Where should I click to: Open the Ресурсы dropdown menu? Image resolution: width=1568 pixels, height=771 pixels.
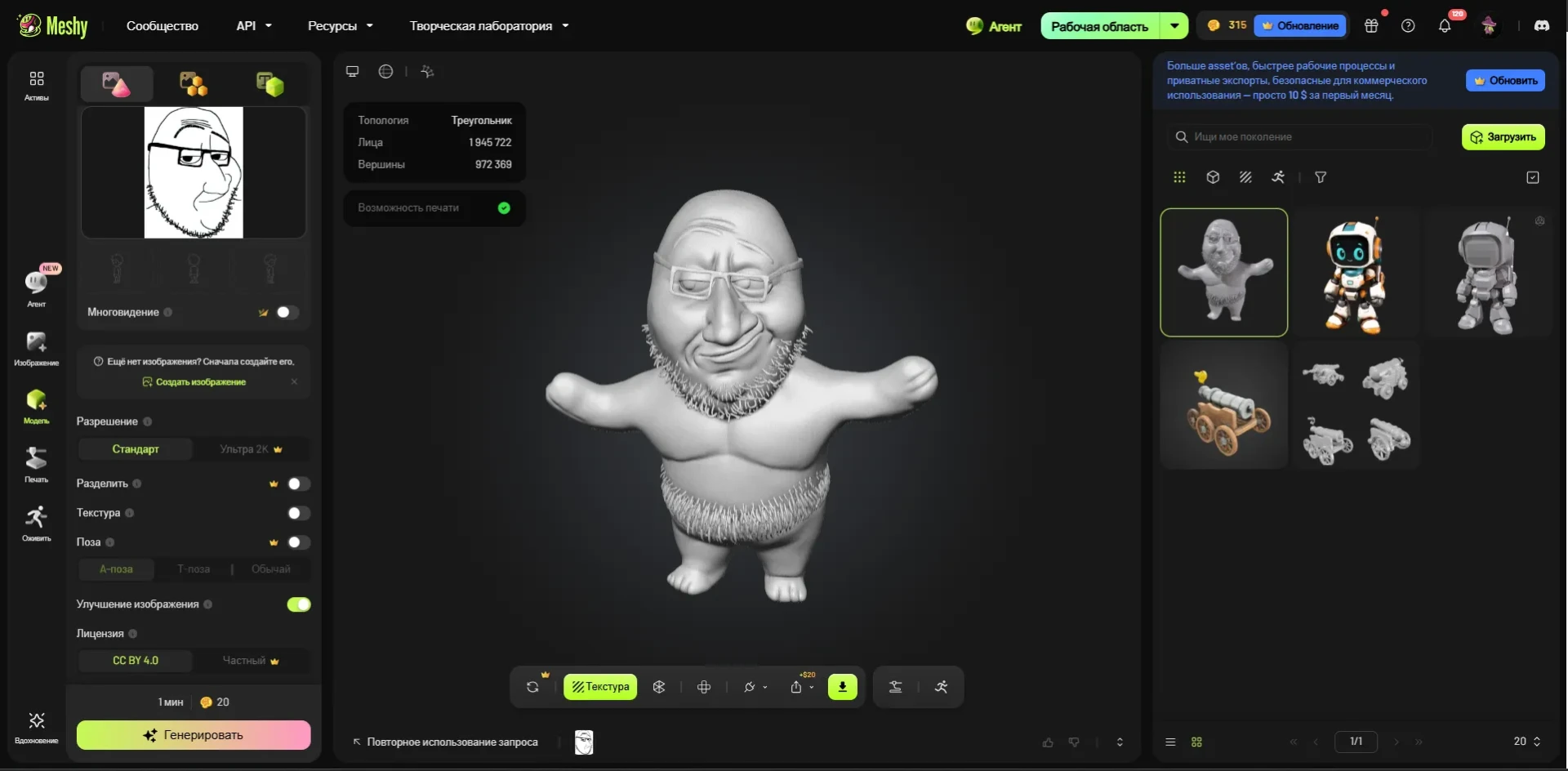point(341,26)
